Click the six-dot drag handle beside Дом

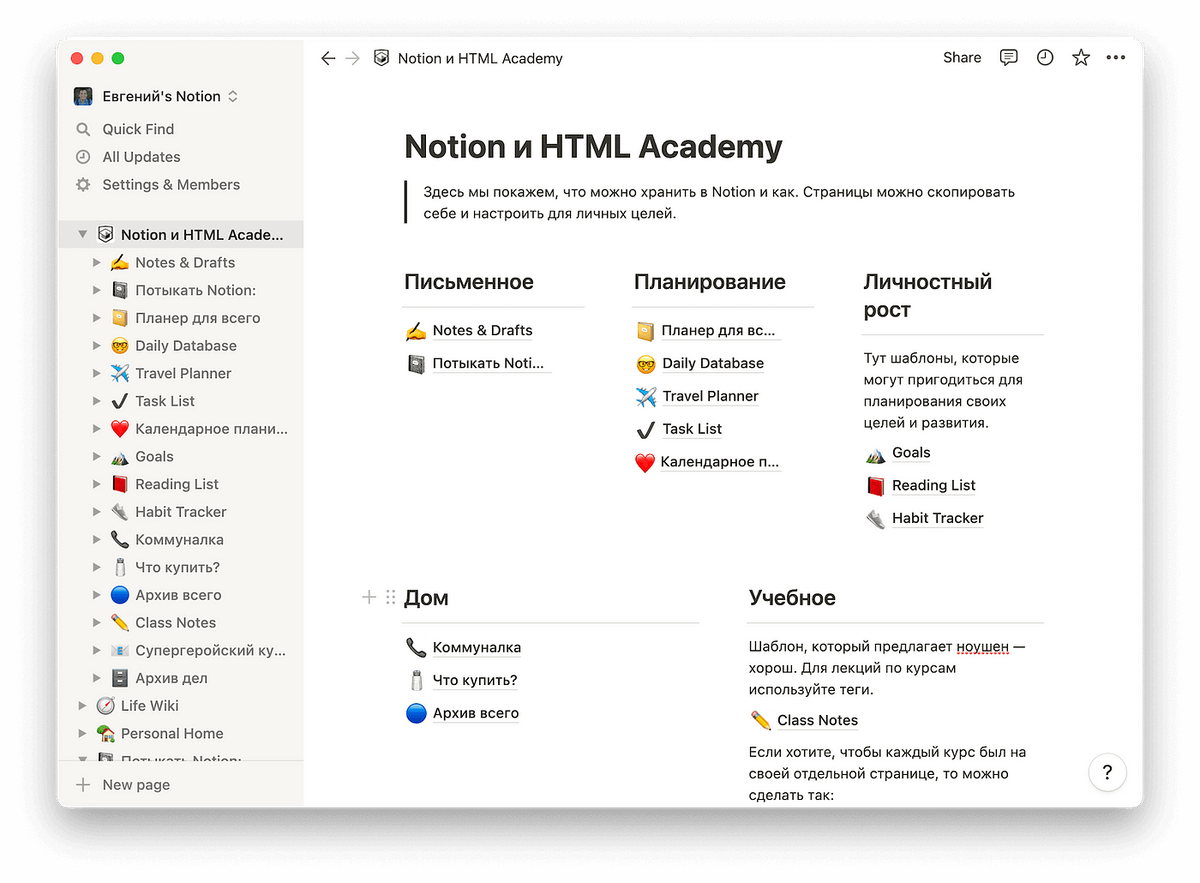tap(390, 597)
